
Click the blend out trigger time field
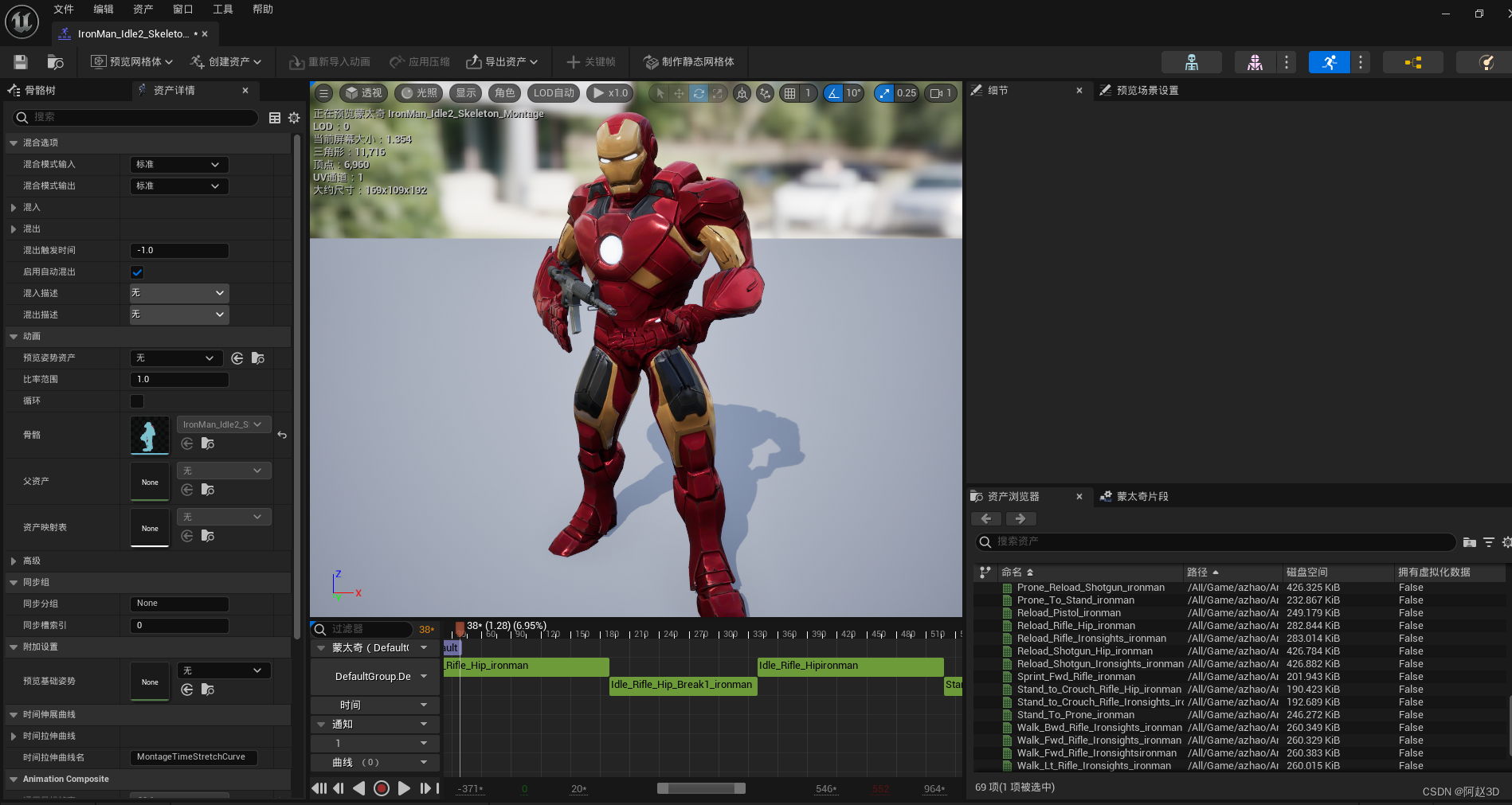(179, 251)
